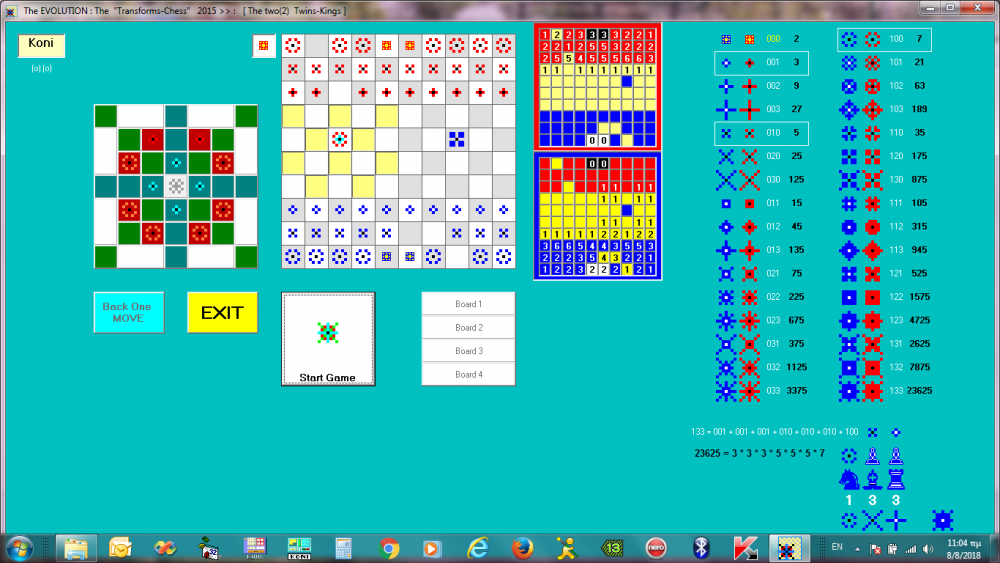1000x563 pixels.
Task: Click the blue cross icon in the 003 legend row
Action: [726, 110]
